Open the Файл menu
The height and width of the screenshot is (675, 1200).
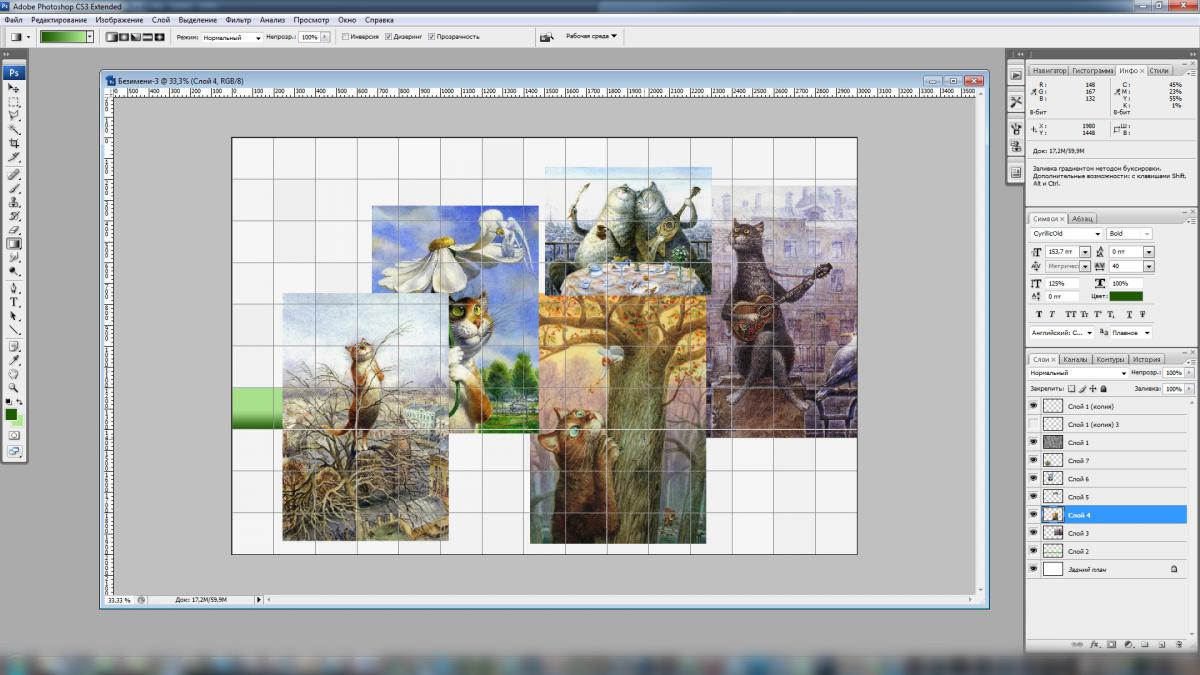pyautogui.click(x=13, y=19)
